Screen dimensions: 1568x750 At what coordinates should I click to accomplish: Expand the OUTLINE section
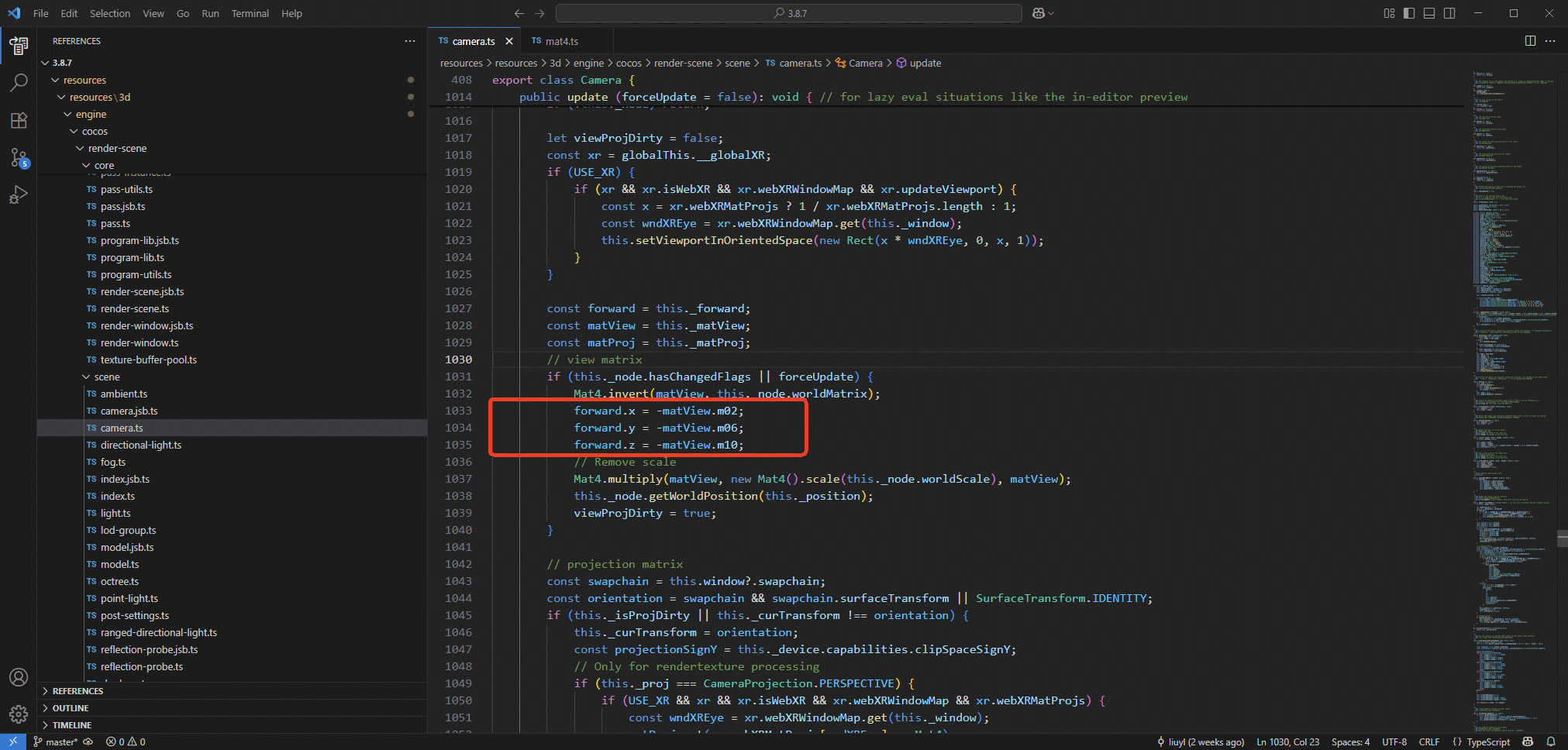[x=71, y=708]
